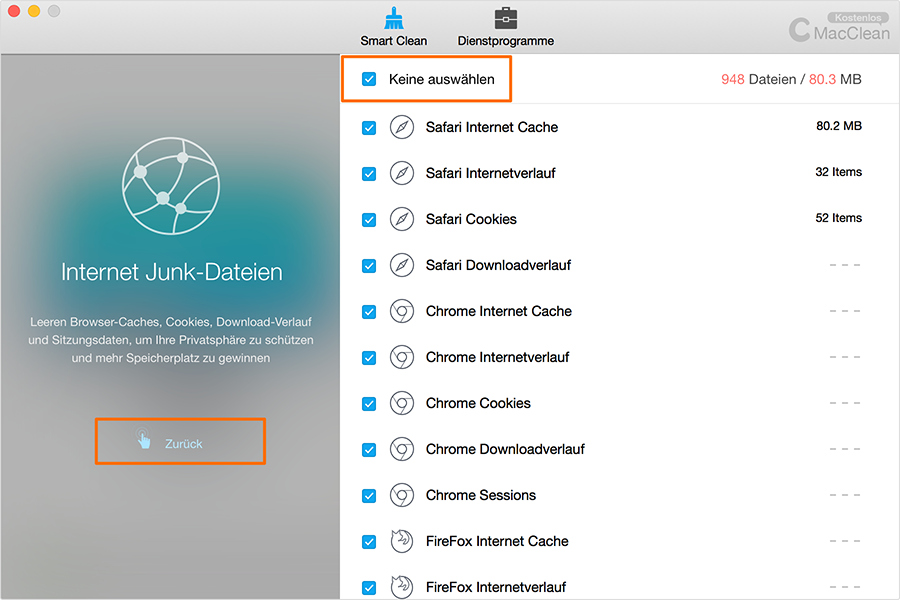The image size is (900, 600).
Task: Uncheck Safari Internet Cache checkbox
Action: click(x=369, y=127)
